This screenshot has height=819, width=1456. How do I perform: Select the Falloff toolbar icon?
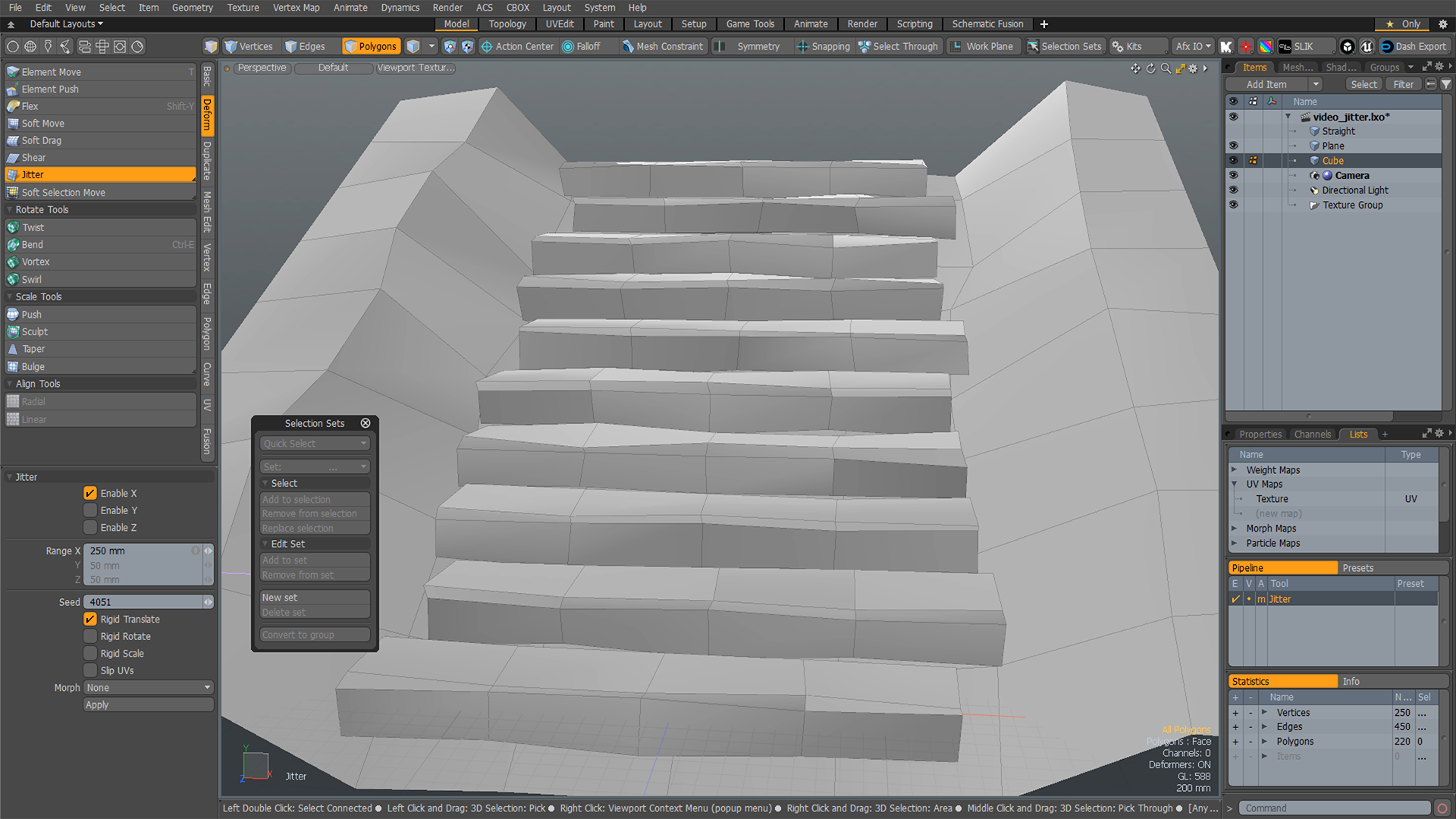pos(567,46)
